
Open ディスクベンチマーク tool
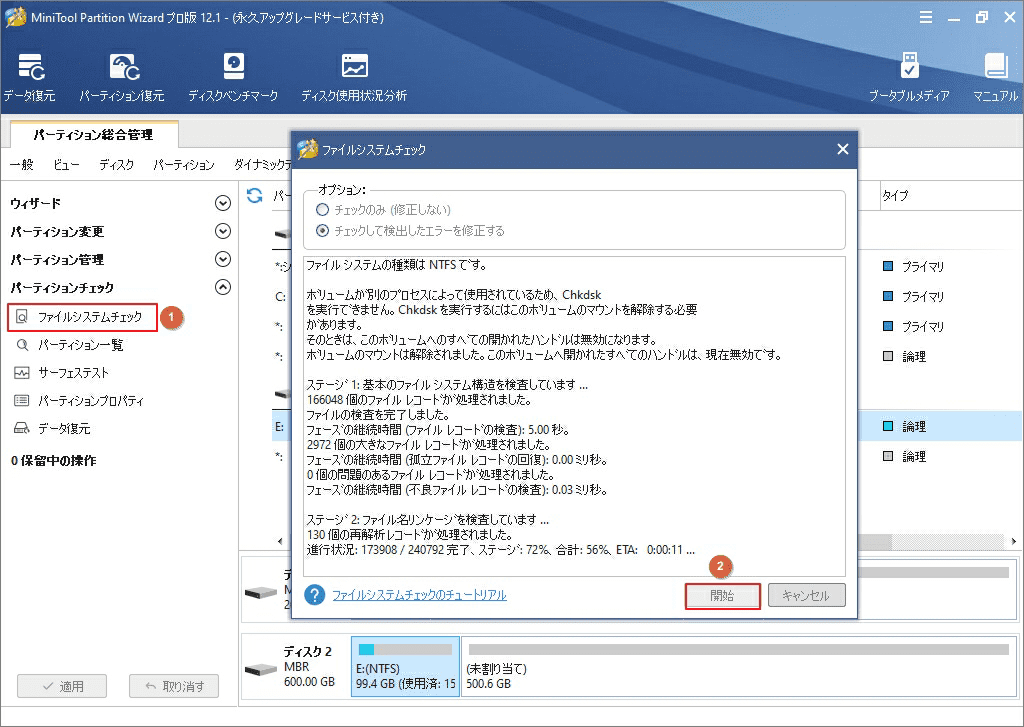coord(233,77)
